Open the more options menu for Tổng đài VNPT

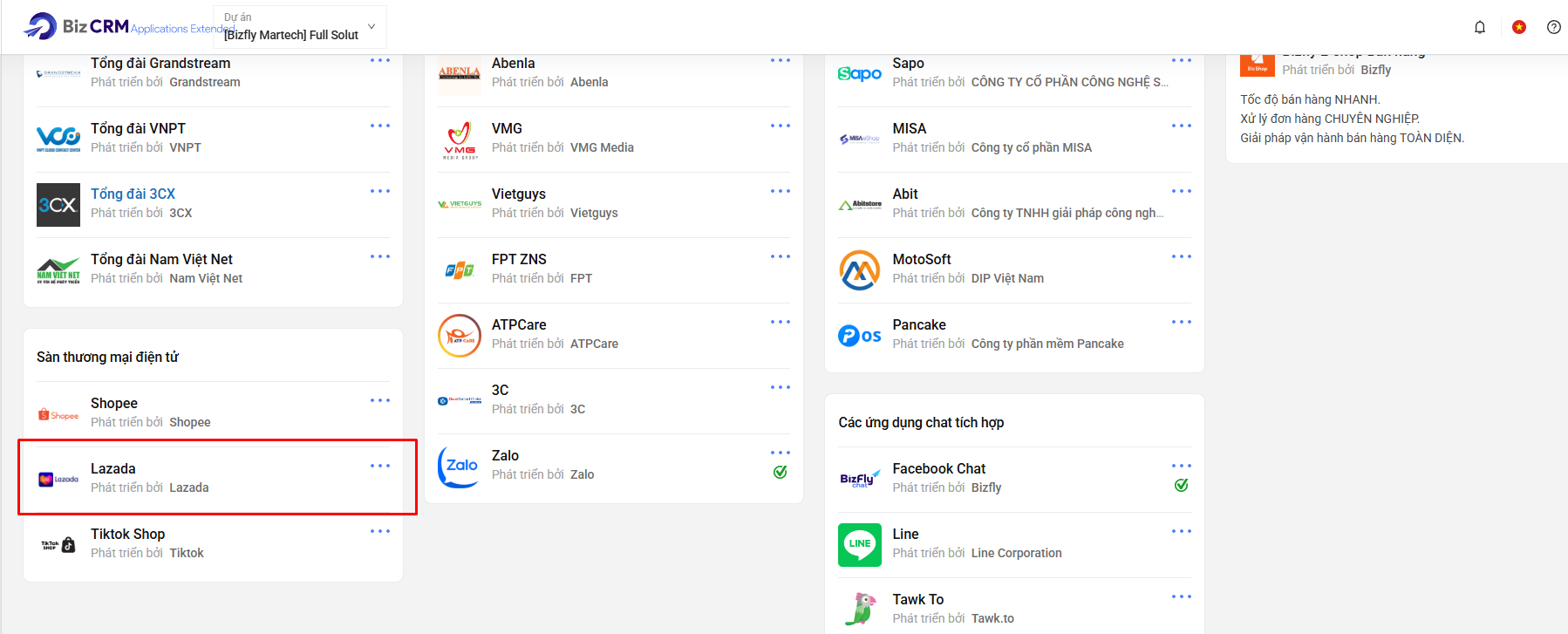pyautogui.click(x=380, y=126)
